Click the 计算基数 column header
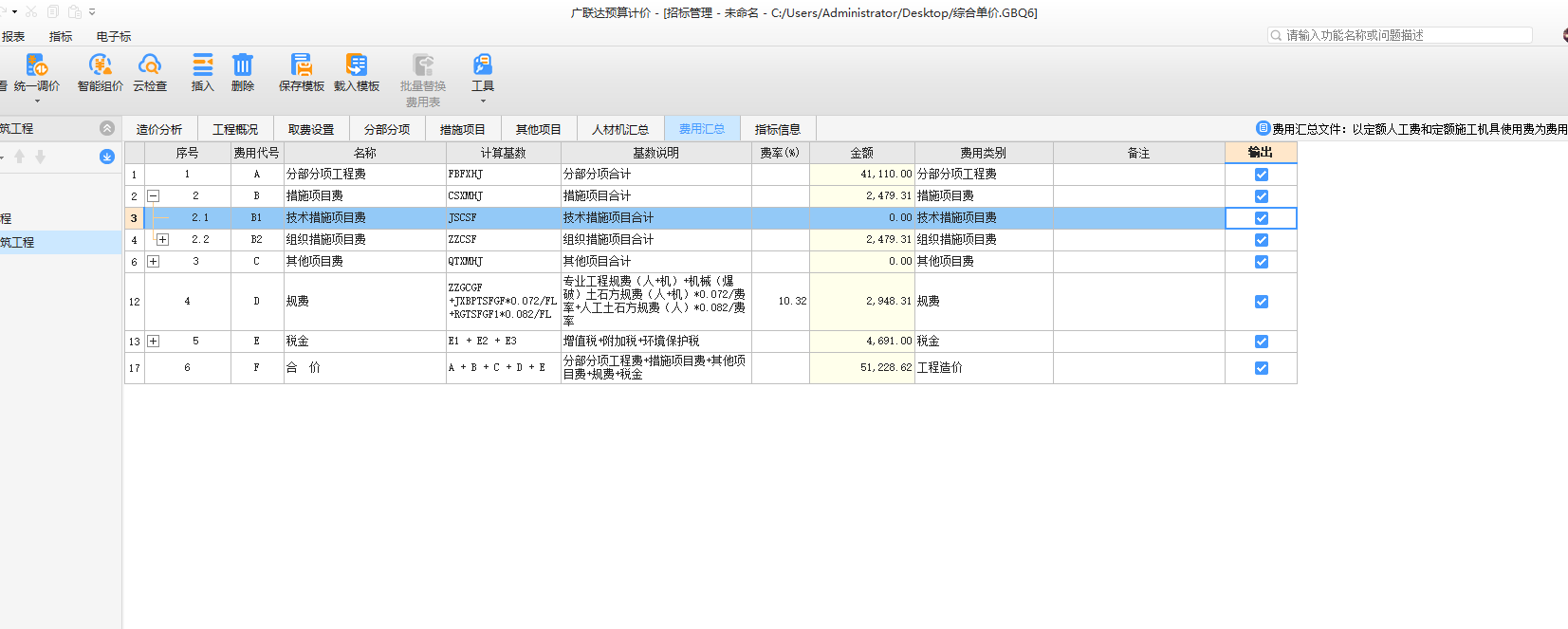 (x=503, y=153)
